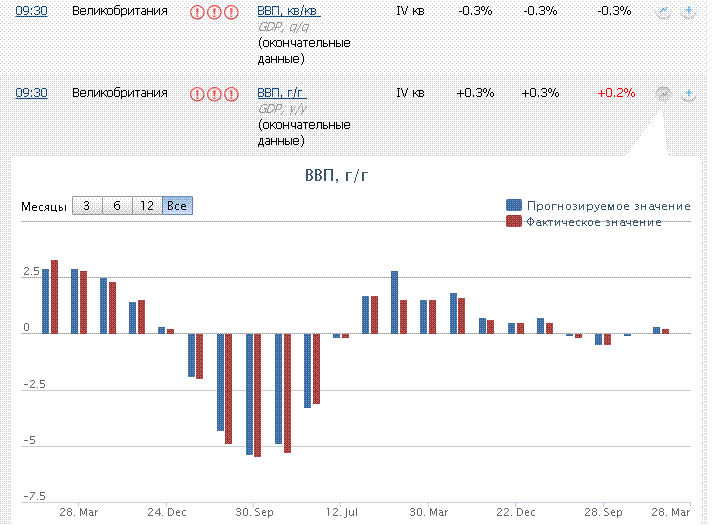Image resolution: width=717 pixels, height=525 pixels.
Task: Click 22. Dec axis label
Action: 516,513
